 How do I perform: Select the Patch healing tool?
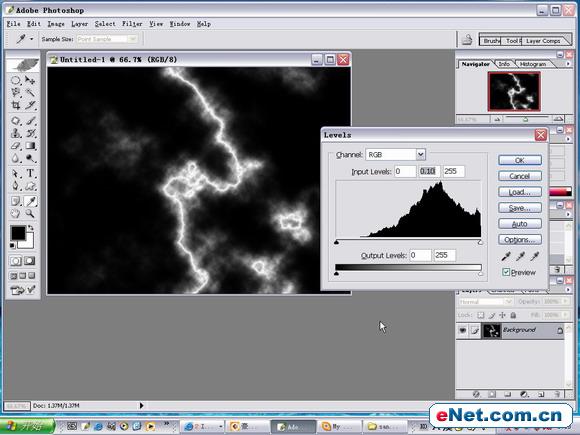tap(16, 121)
